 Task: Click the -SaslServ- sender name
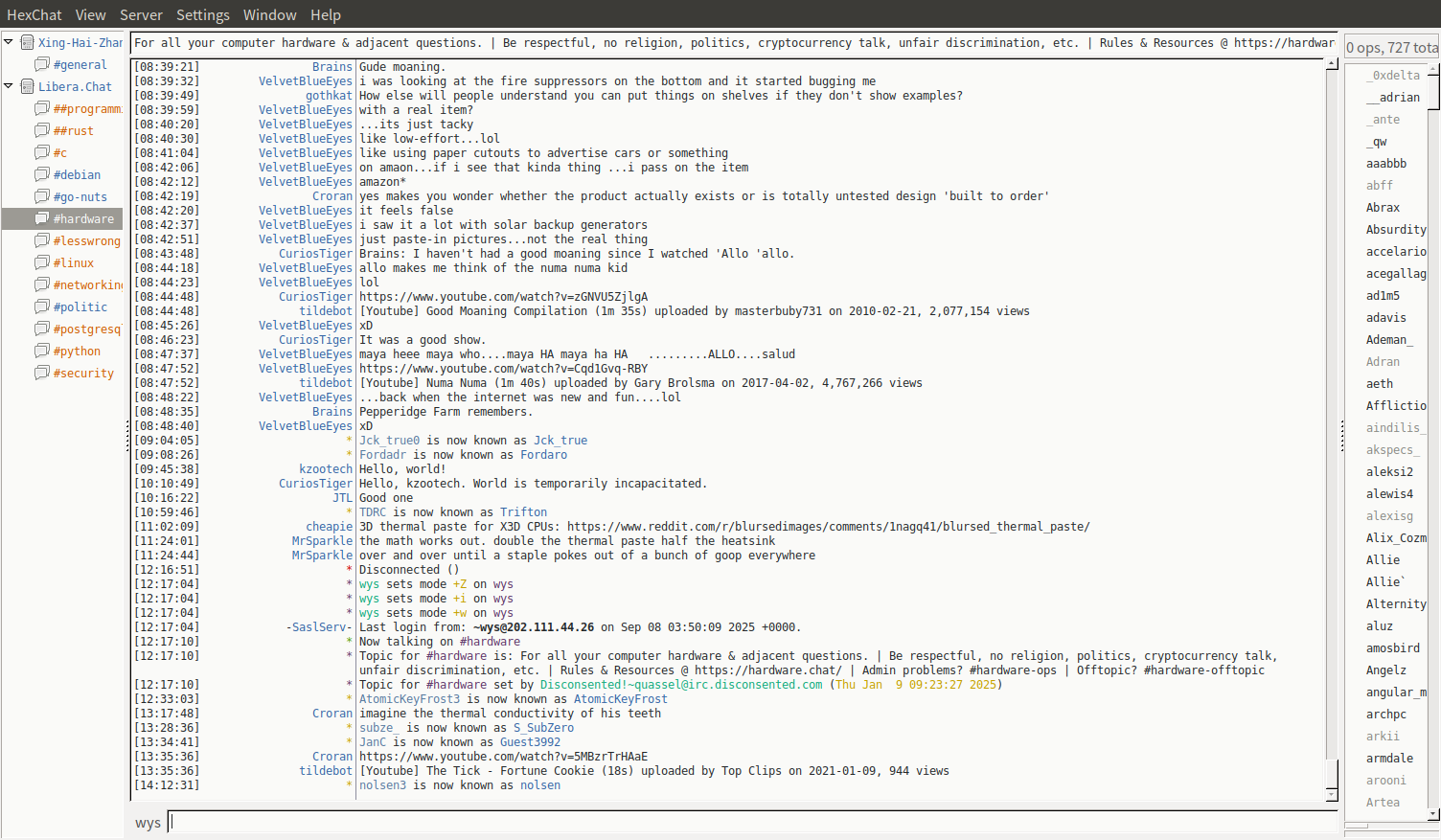pos(319,627)
